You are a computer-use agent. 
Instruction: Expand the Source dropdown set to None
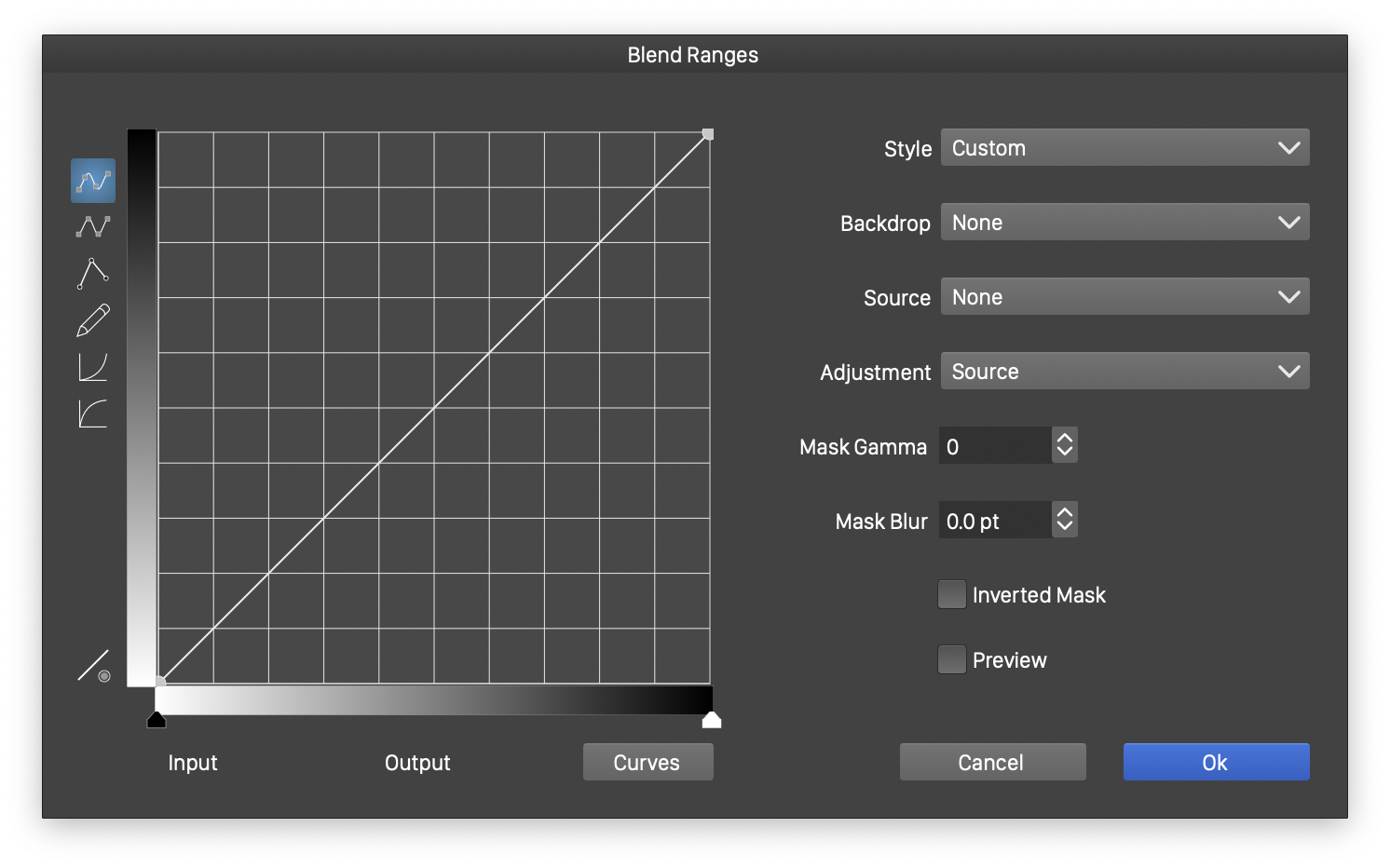[x=1124, y=297]
